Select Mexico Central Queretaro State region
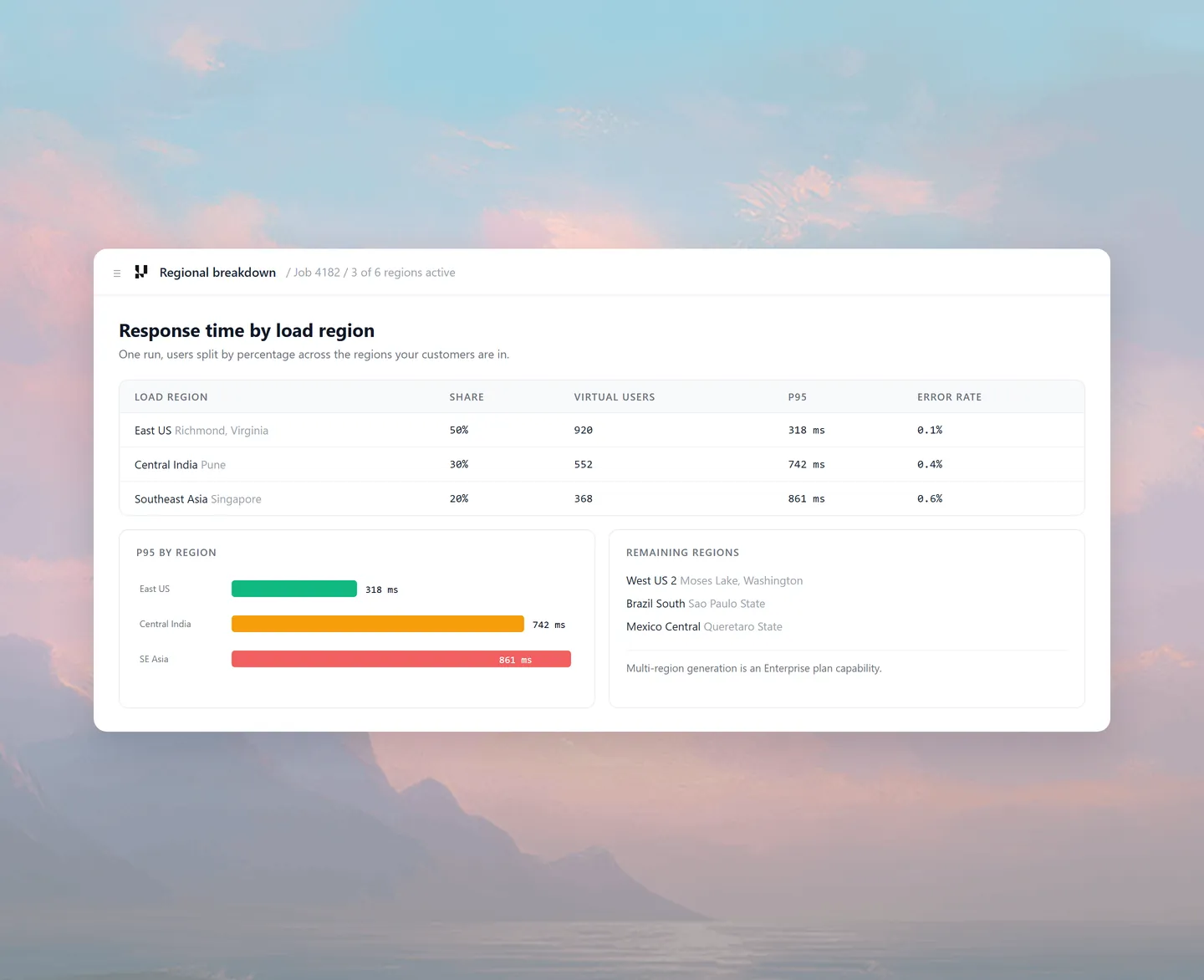Viewport: 1204px width, 980px height. tap(705, 627)
